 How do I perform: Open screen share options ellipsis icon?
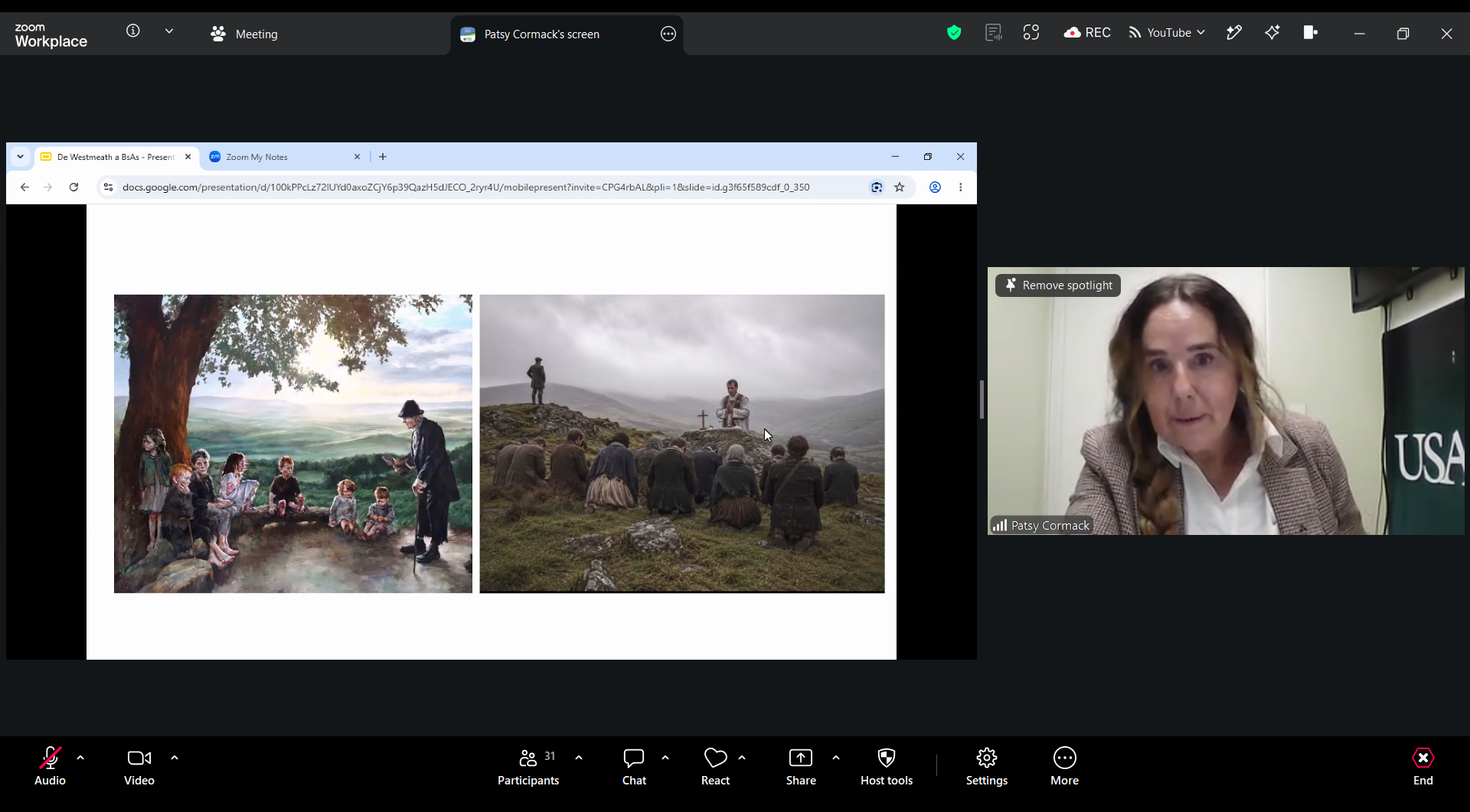[x=668, y=34]
